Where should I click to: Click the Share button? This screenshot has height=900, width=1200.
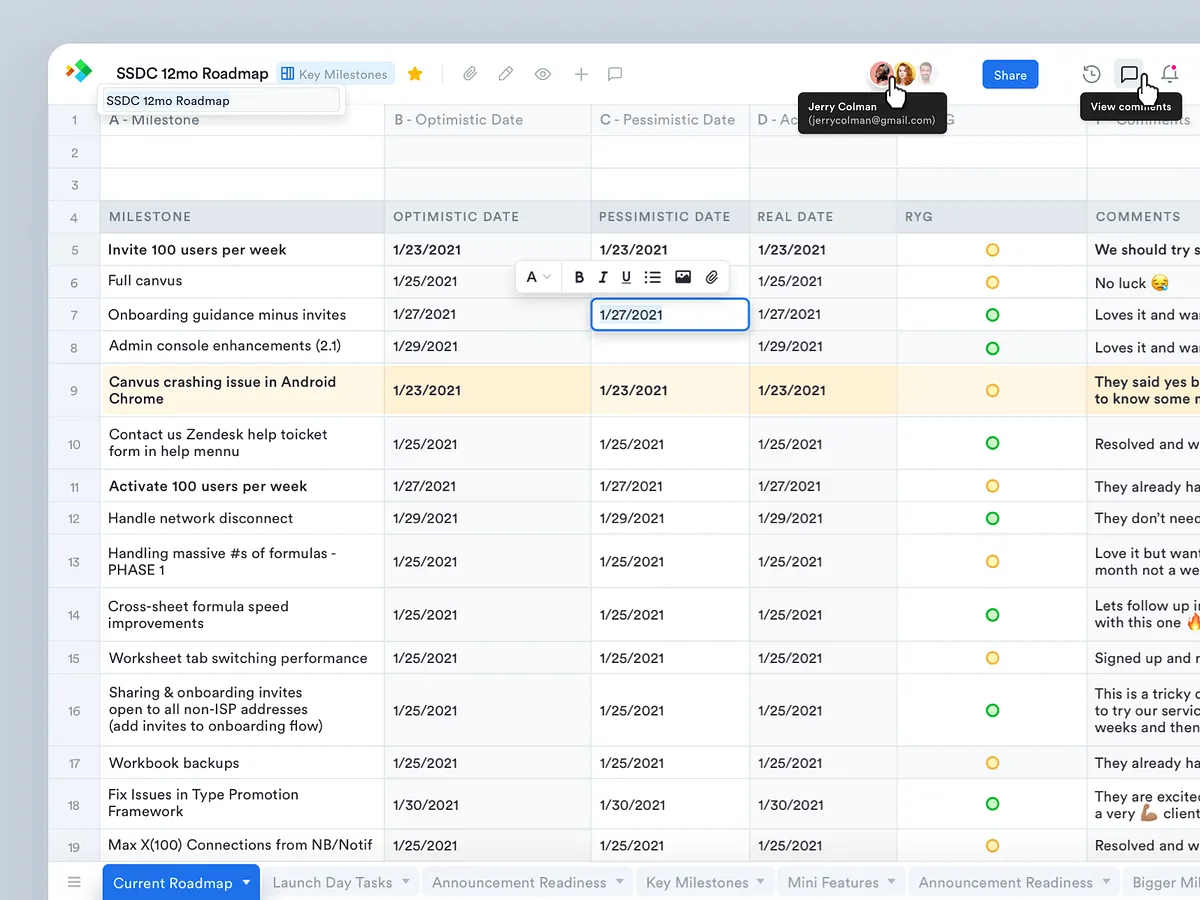click(x=1010, y=74)
